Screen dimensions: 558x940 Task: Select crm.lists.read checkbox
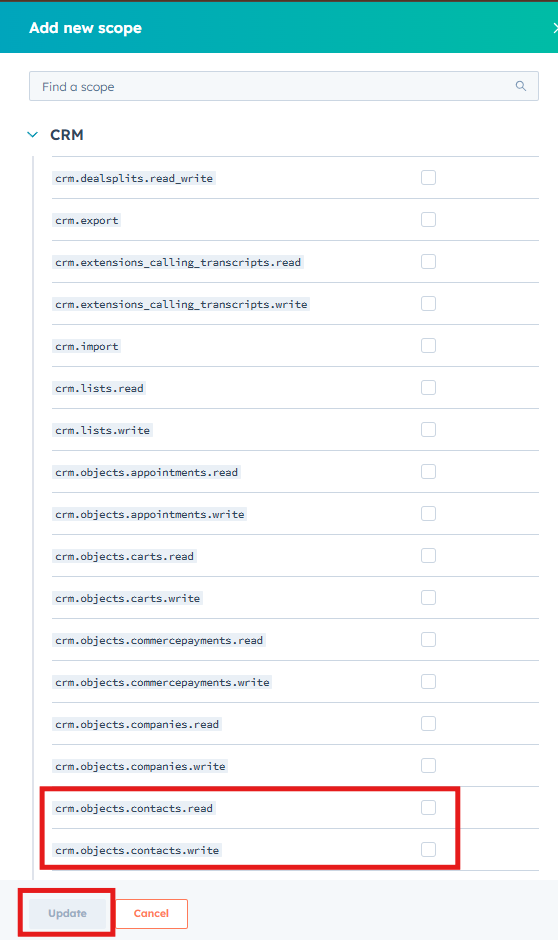tap(429, 388)
